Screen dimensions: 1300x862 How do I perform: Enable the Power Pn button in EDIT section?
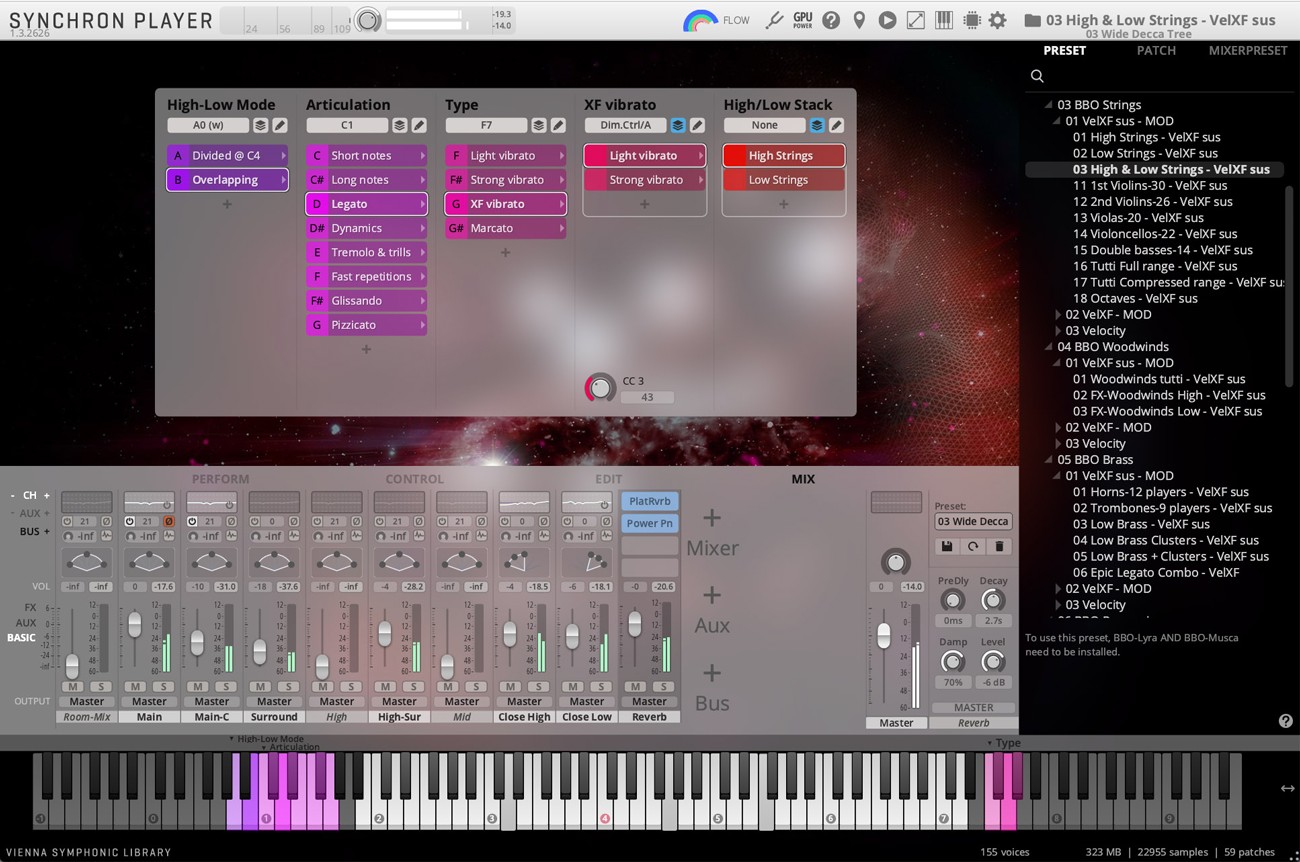pyautogui.click(x=650, y=522)
